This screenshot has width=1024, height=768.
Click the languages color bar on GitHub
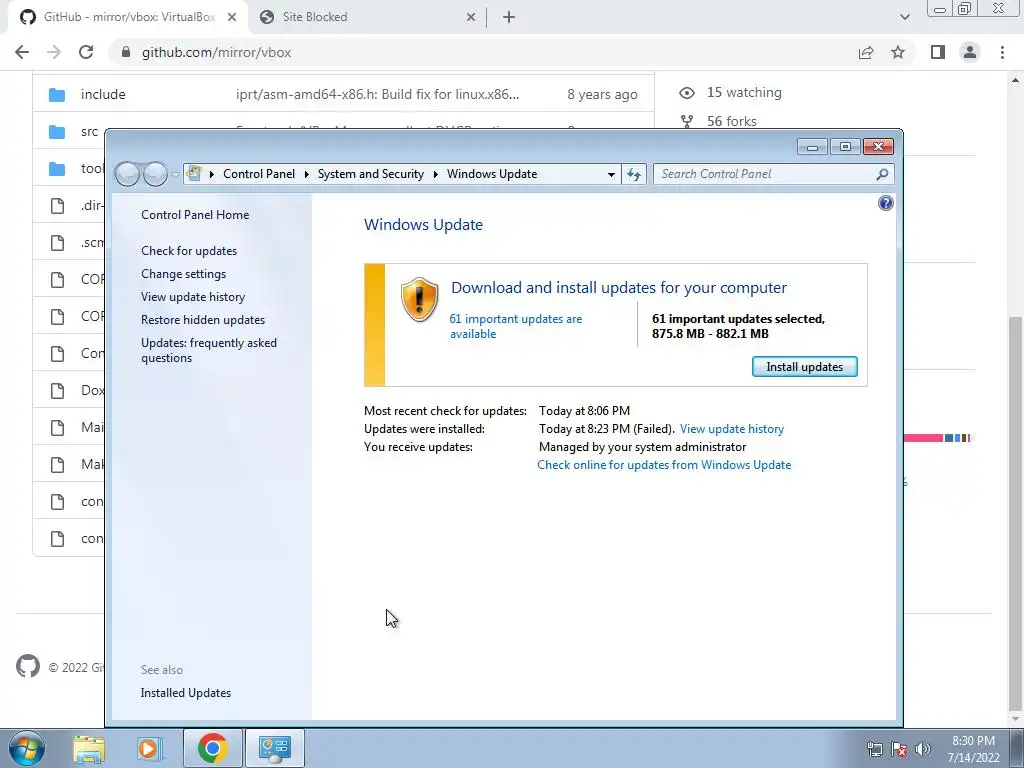(938, 438)
